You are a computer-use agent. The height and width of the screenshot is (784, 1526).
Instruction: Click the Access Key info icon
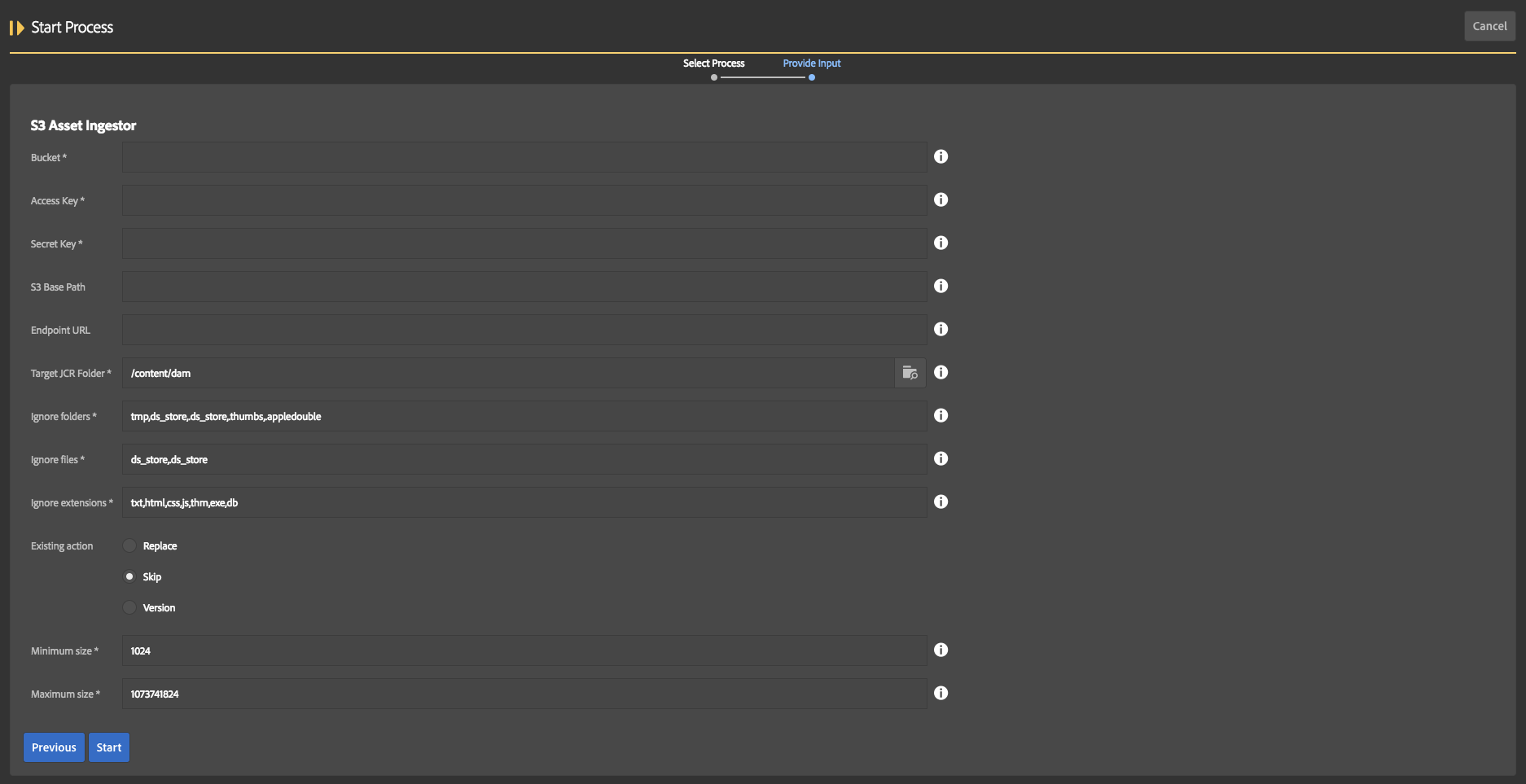click(x=941, y=199)
